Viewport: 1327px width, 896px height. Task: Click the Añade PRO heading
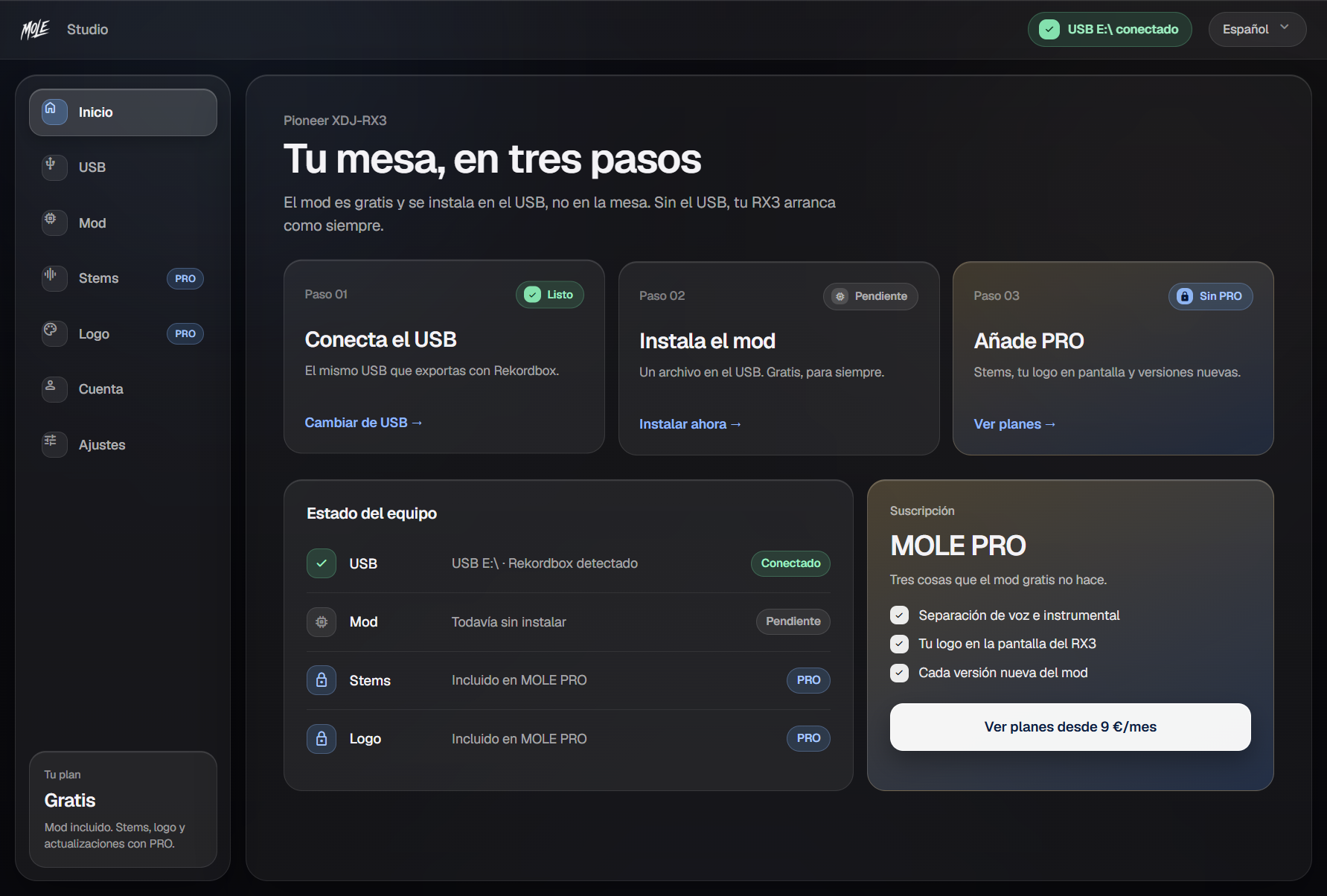point(1029,341)
